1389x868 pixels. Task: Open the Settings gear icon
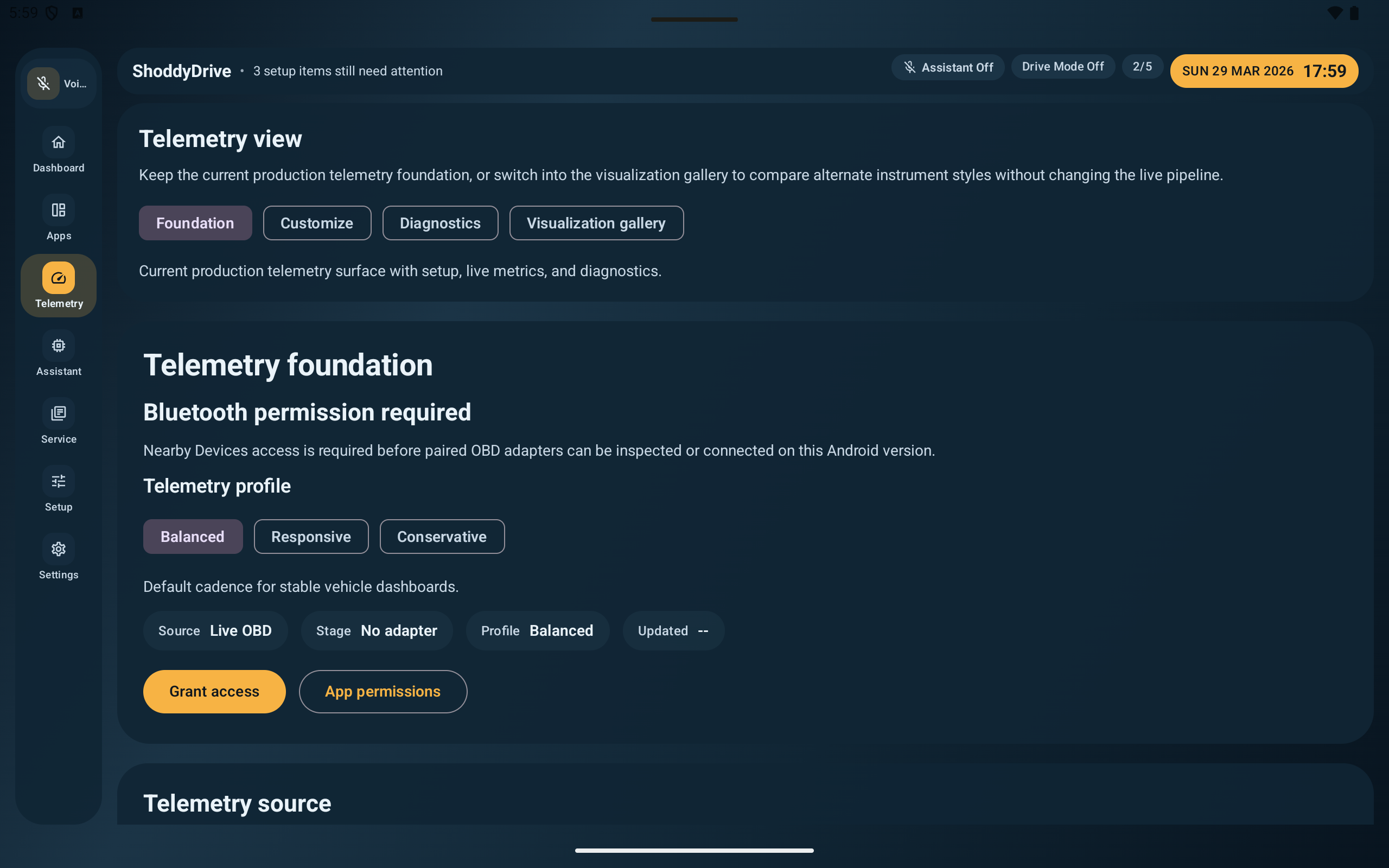pyautogui.click(x=59, y=549)
